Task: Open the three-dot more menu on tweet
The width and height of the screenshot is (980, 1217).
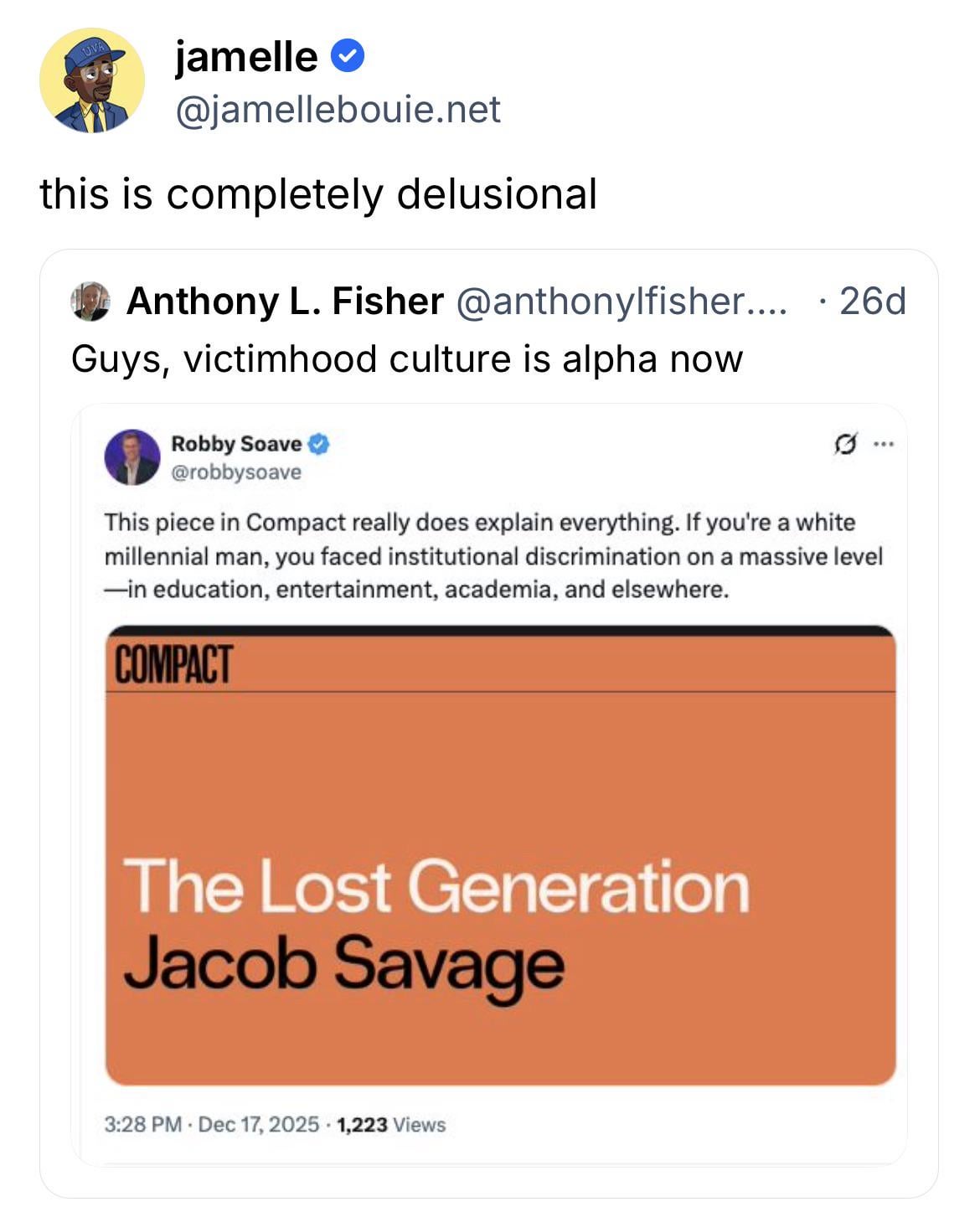Action: (883, 443)
